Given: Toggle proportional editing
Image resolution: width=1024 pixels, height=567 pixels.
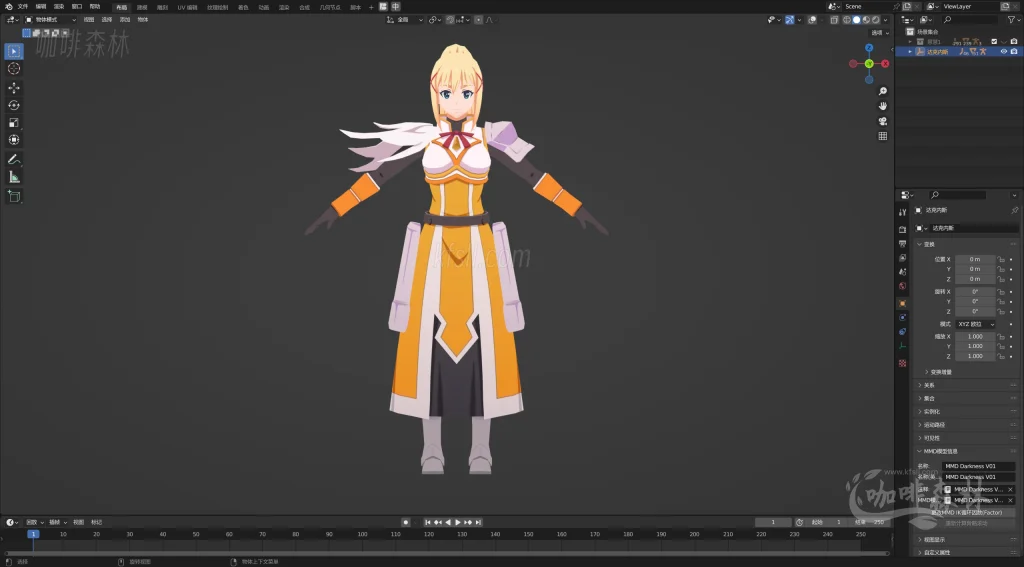Looking at the screenshot, I should (x=479, y=20).
